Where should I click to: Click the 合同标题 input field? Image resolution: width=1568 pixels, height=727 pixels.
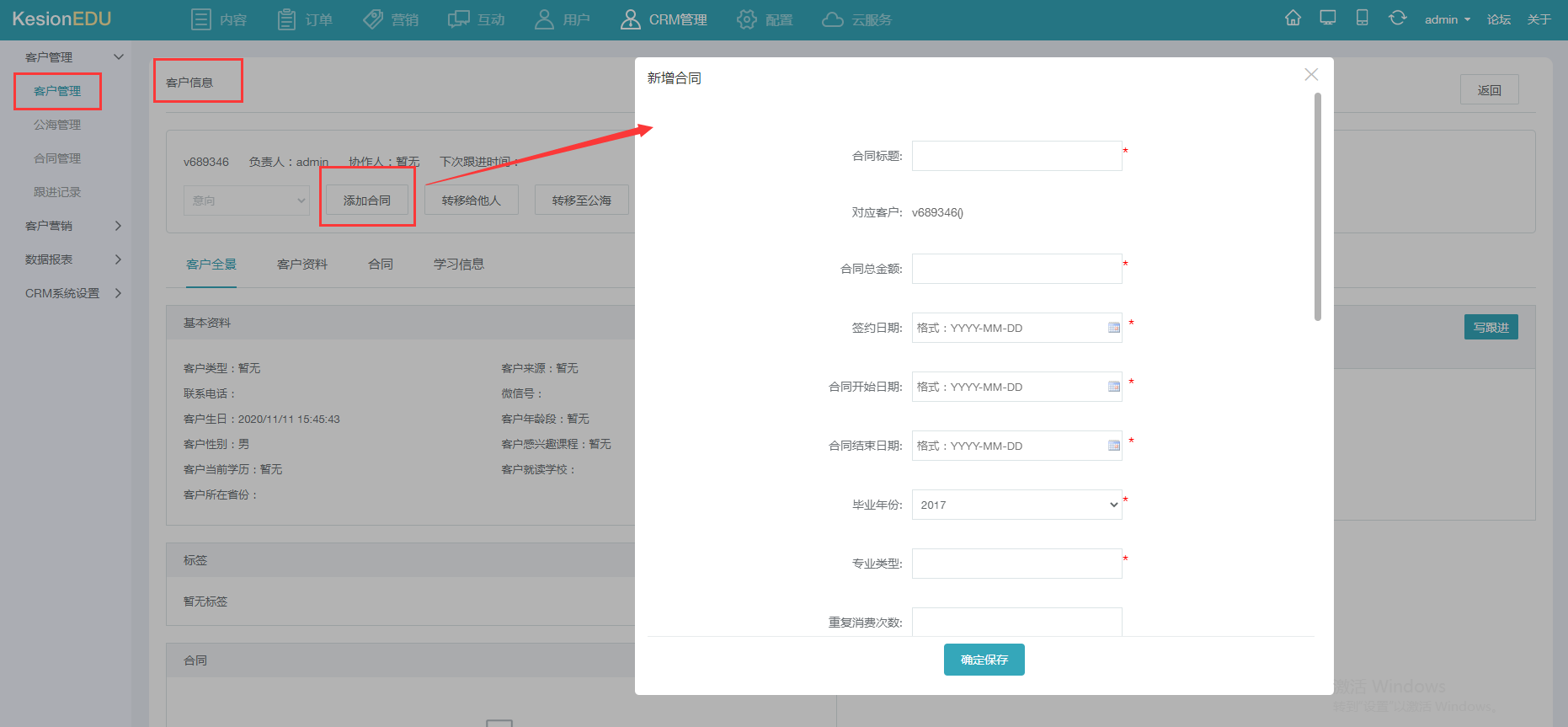pyautogui.click(x=1017, y=156)
